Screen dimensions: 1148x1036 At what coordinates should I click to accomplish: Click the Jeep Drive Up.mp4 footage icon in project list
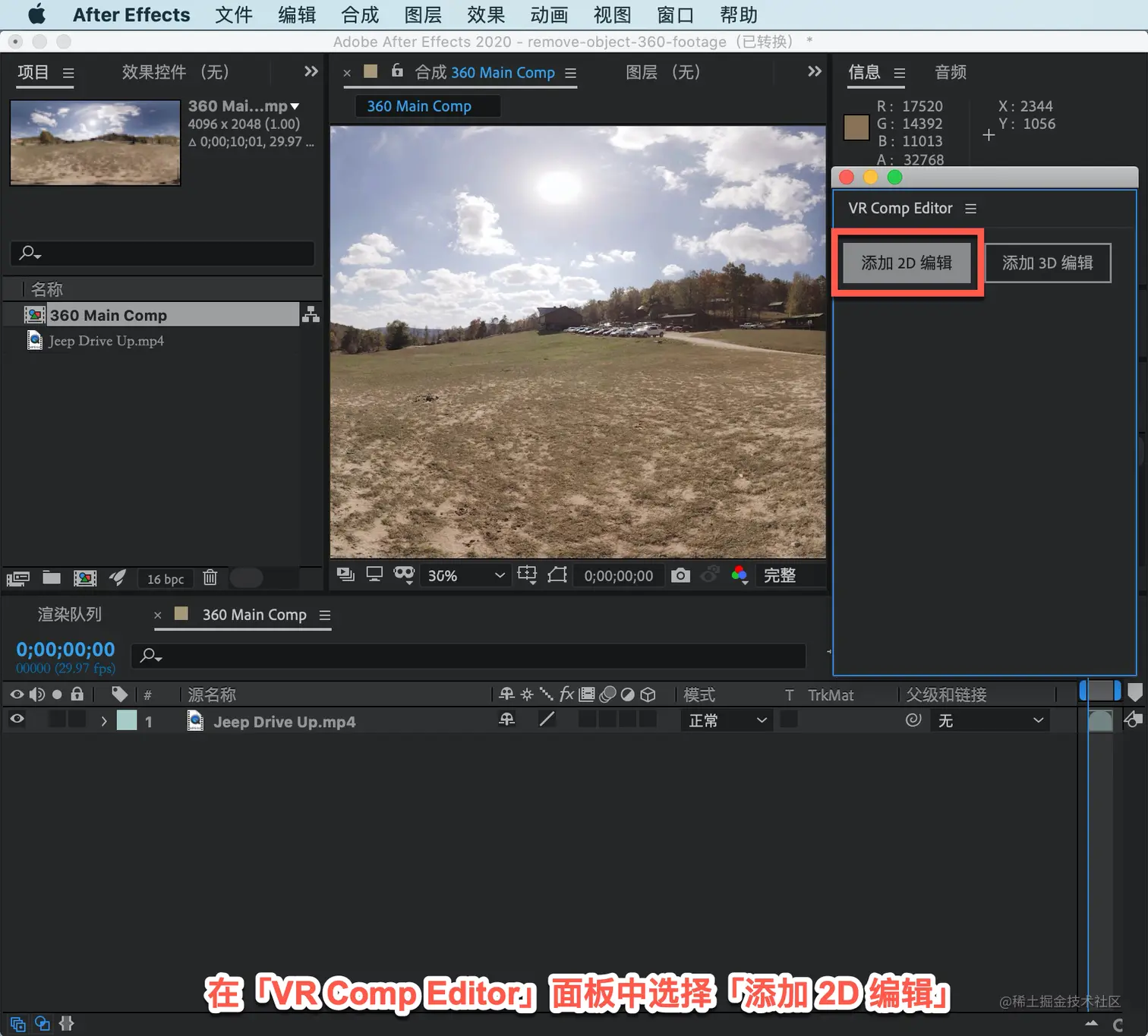click(35, 340)
